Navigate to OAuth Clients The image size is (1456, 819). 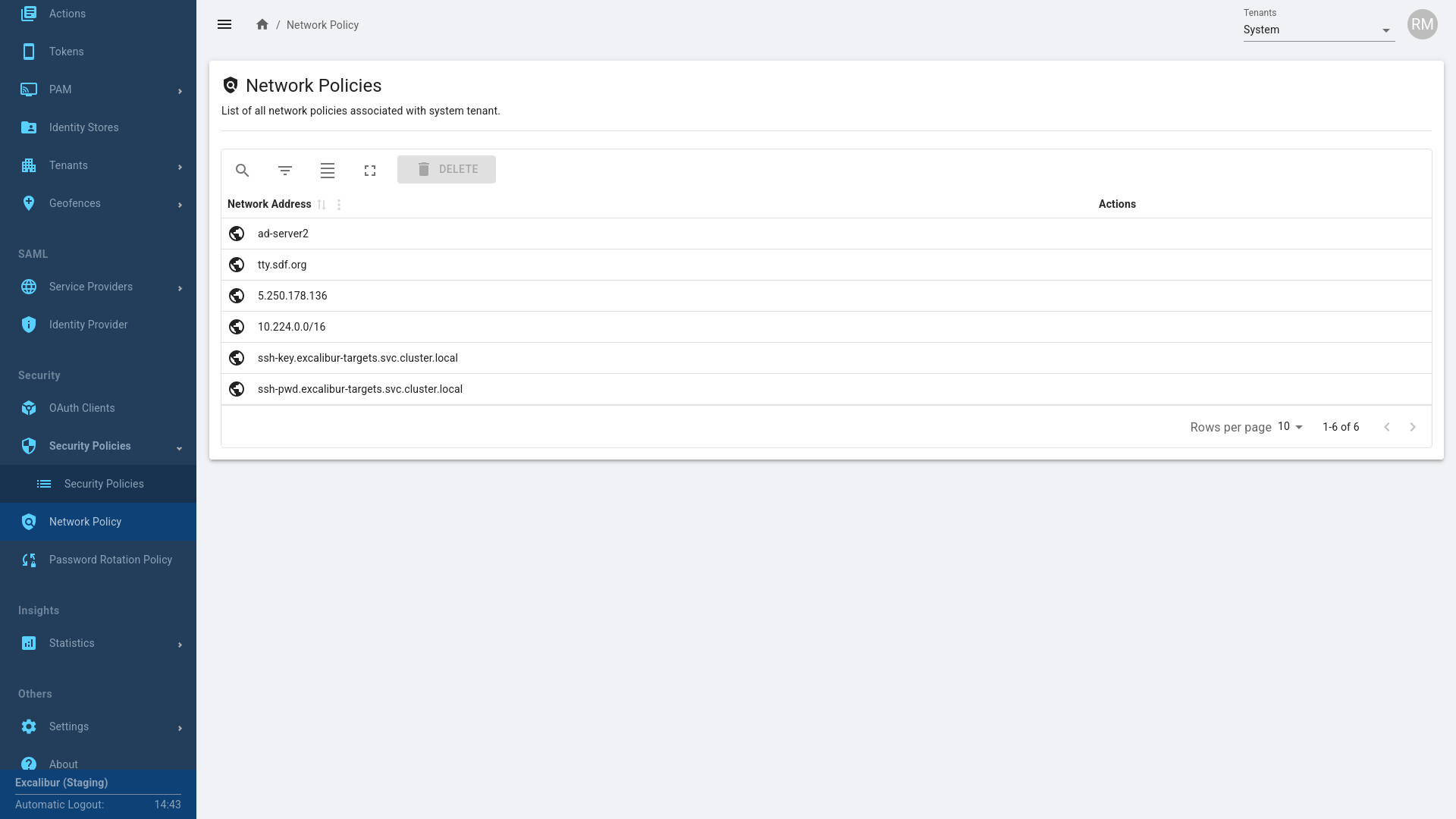tap(82, 408)
